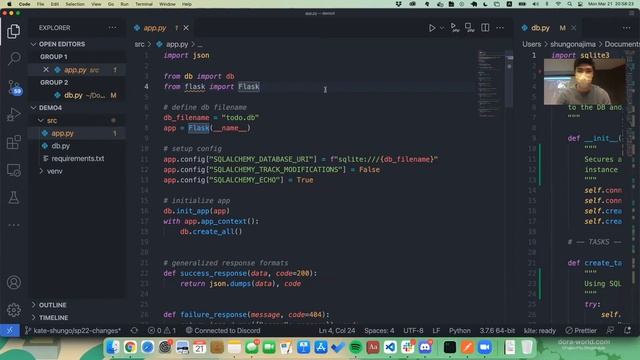Expand the Timeline panel
Image resolution: width=640 pixels, height=360 pixels.
(53, 318)
